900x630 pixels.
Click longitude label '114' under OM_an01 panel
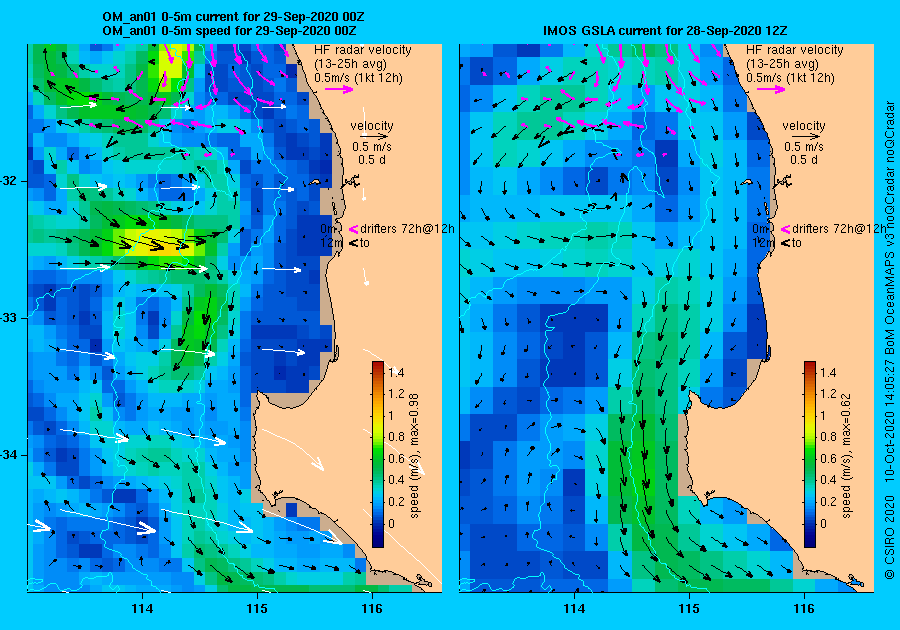(x=142, y=609)
